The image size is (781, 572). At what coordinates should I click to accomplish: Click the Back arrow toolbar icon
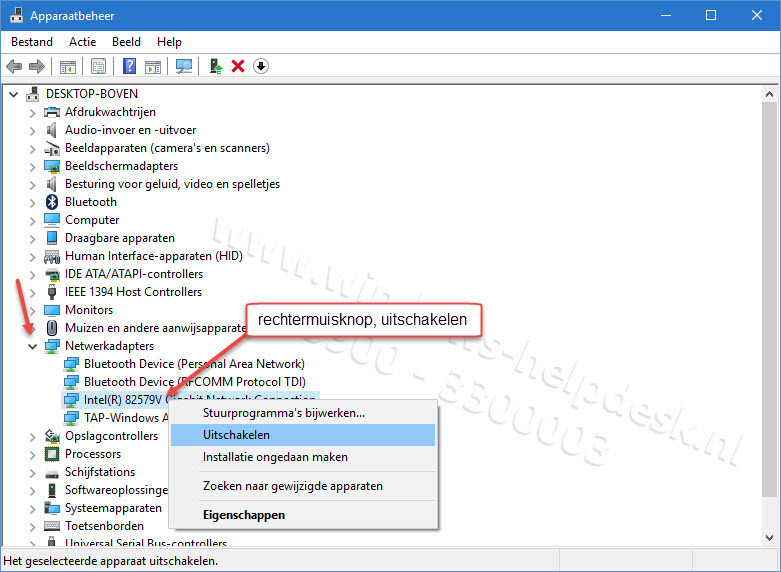14,66
